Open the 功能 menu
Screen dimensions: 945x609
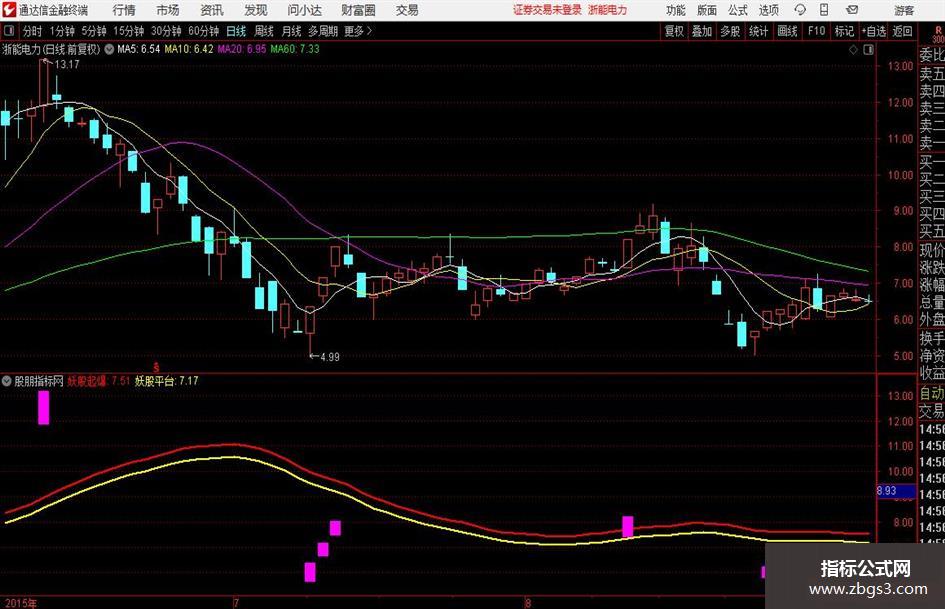coord(676,10)
